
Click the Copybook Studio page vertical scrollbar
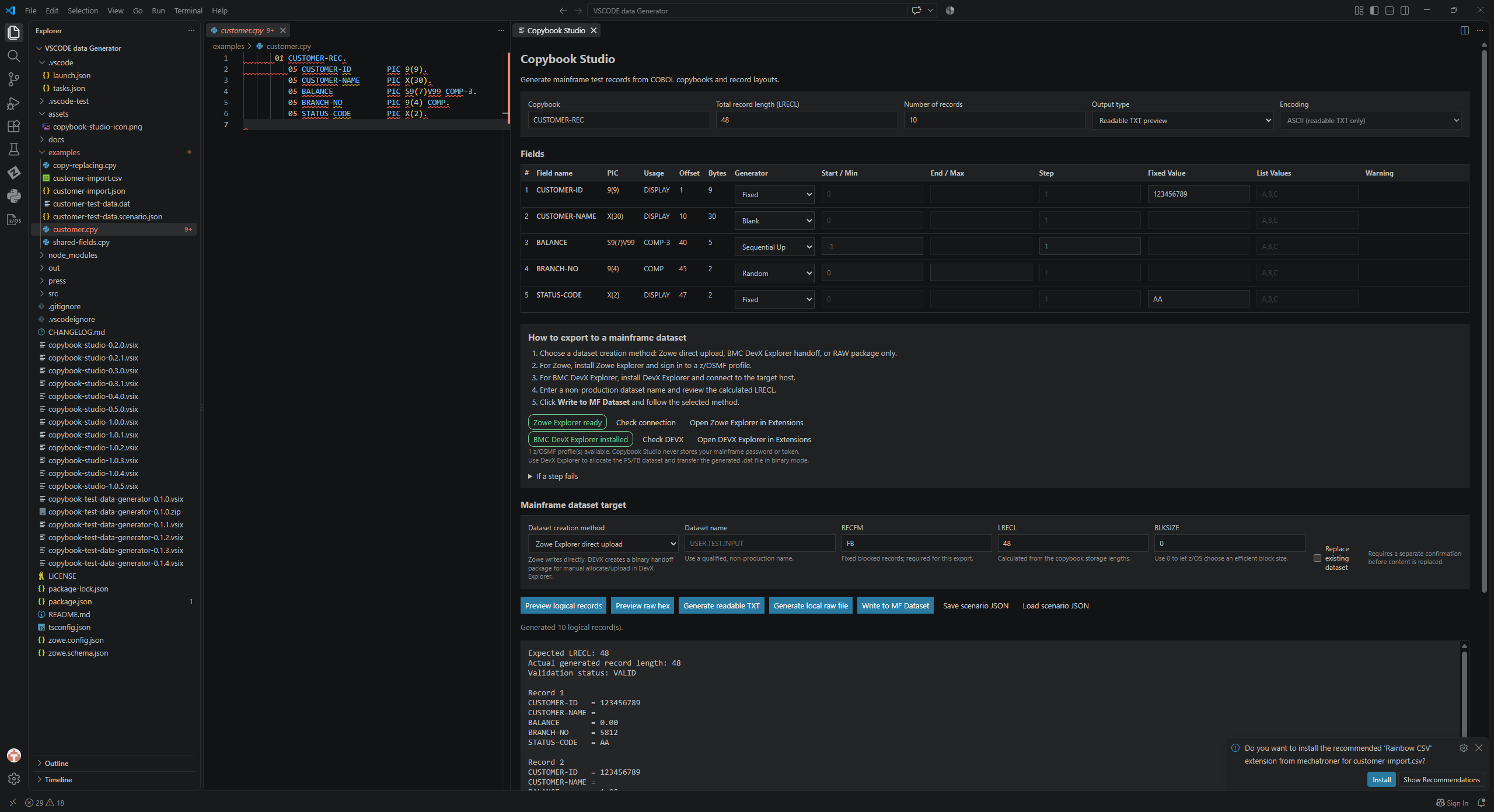[x=1484, y=321]
